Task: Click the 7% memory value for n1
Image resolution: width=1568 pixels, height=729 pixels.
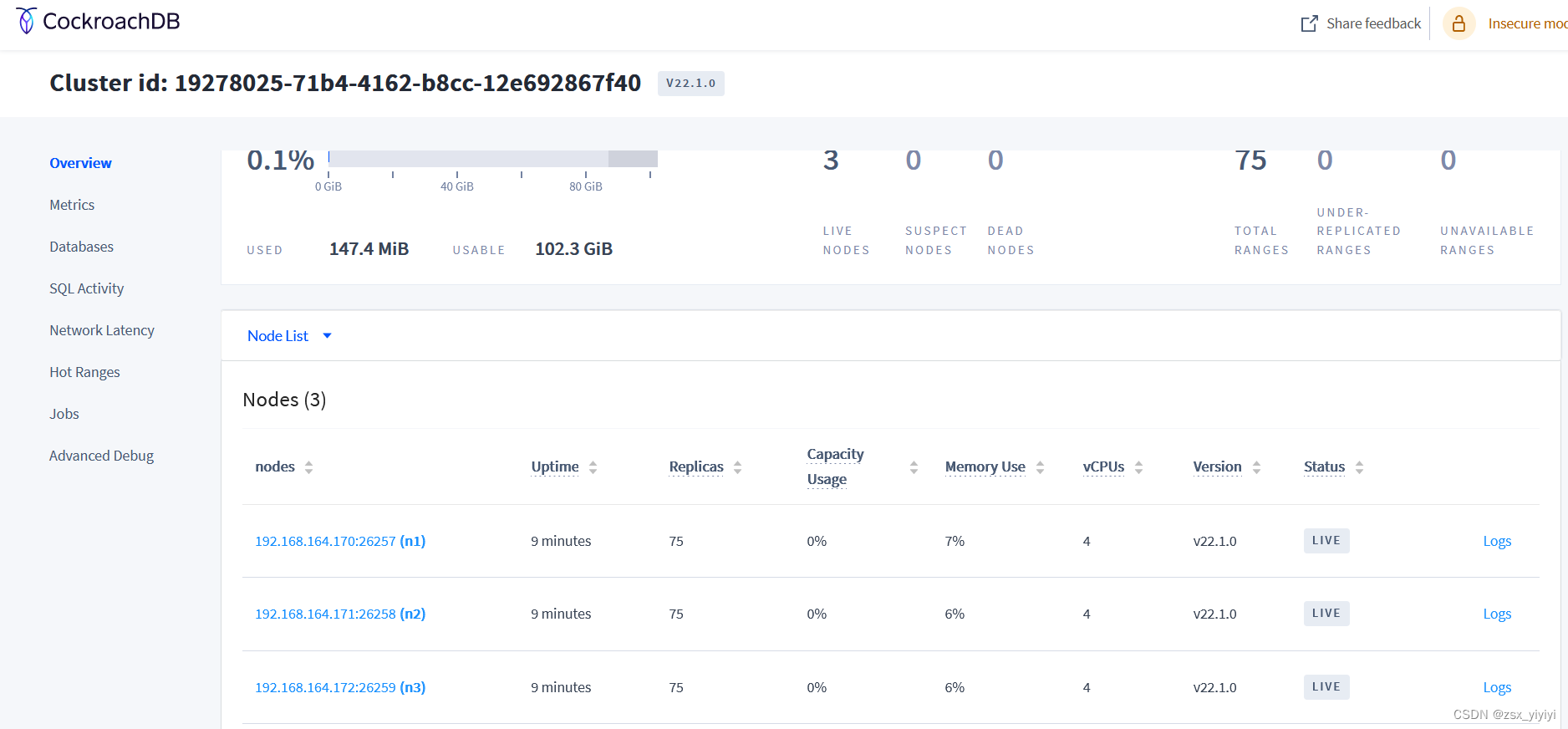Action: pos(955,541)
